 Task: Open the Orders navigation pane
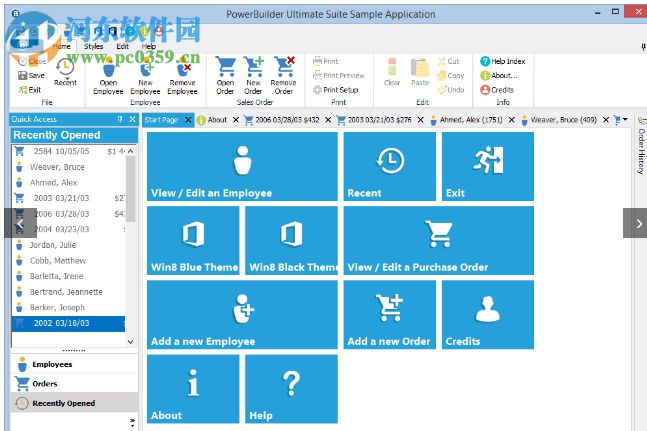(x=74, y=384)
